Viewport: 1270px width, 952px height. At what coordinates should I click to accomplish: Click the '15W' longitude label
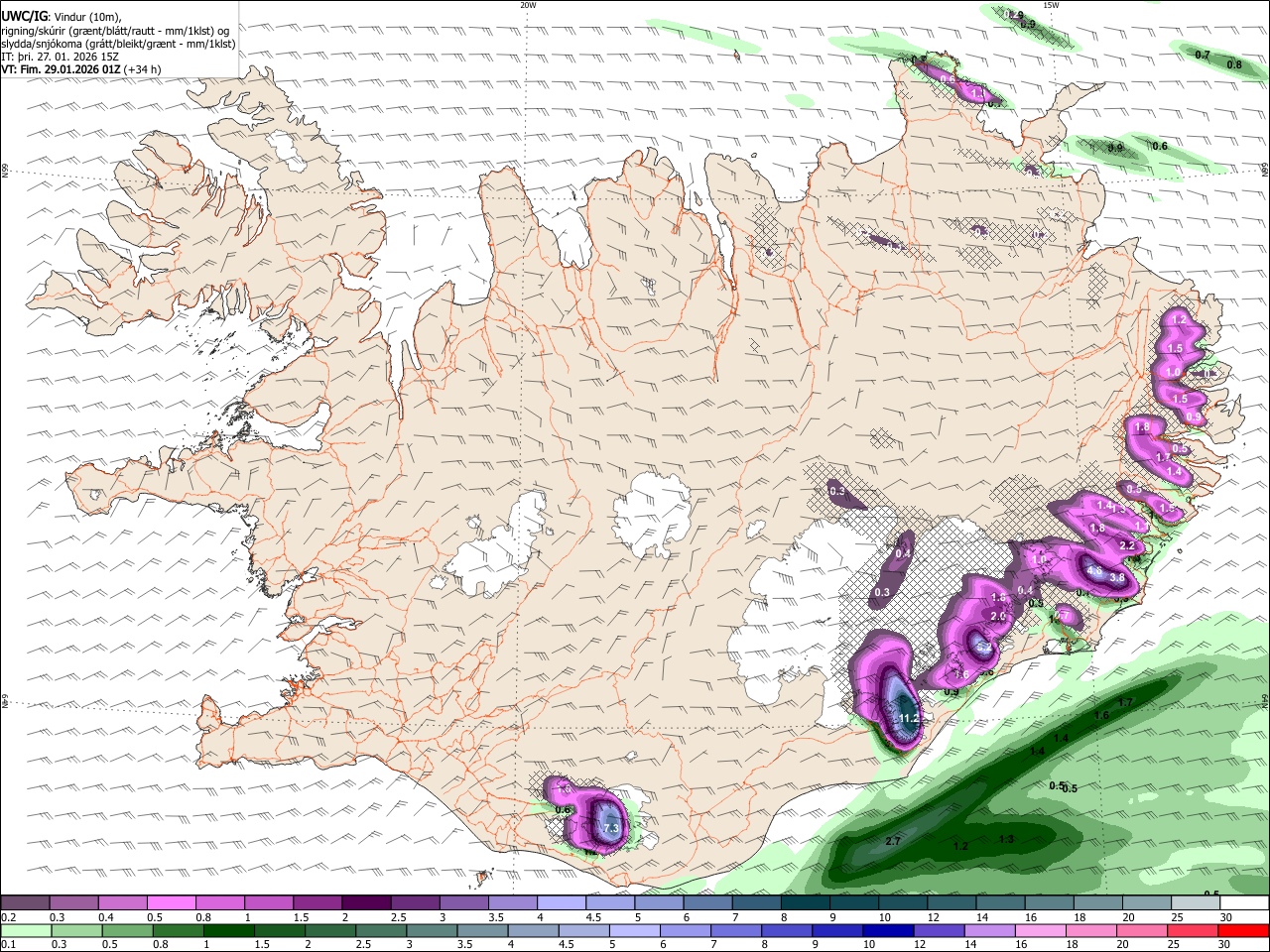click(x=1051, y=5)
